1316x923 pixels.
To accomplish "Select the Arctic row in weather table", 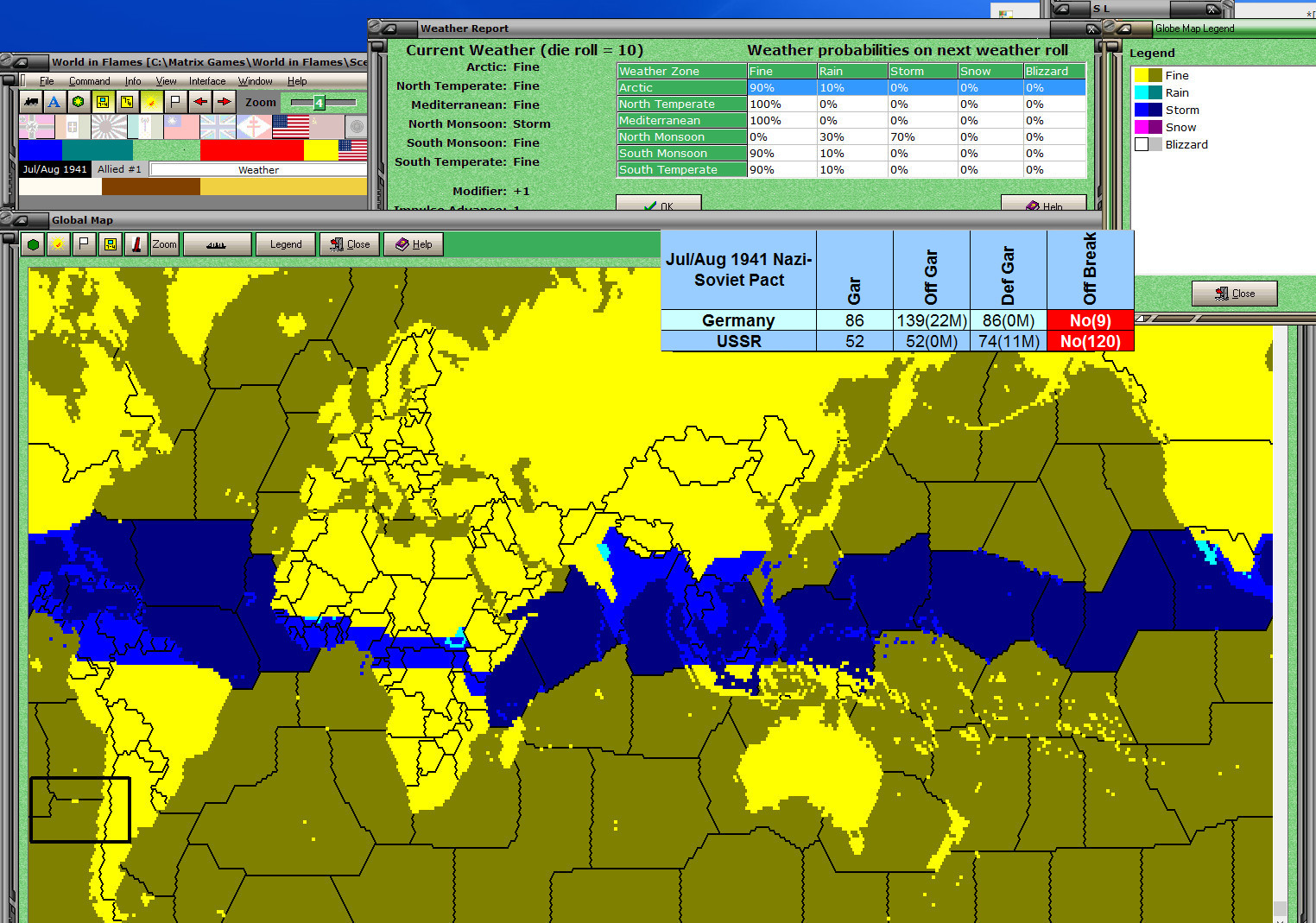I will 851,87.
